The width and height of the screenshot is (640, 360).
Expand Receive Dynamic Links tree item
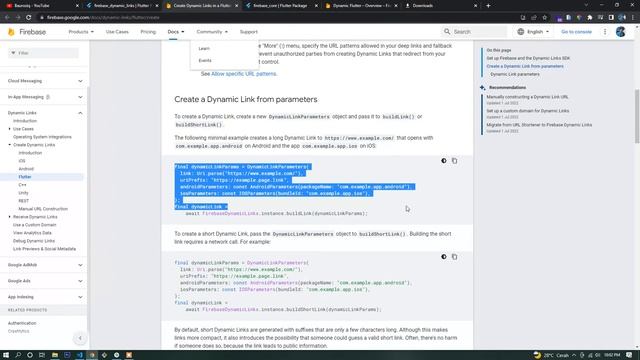coord(10,217)
